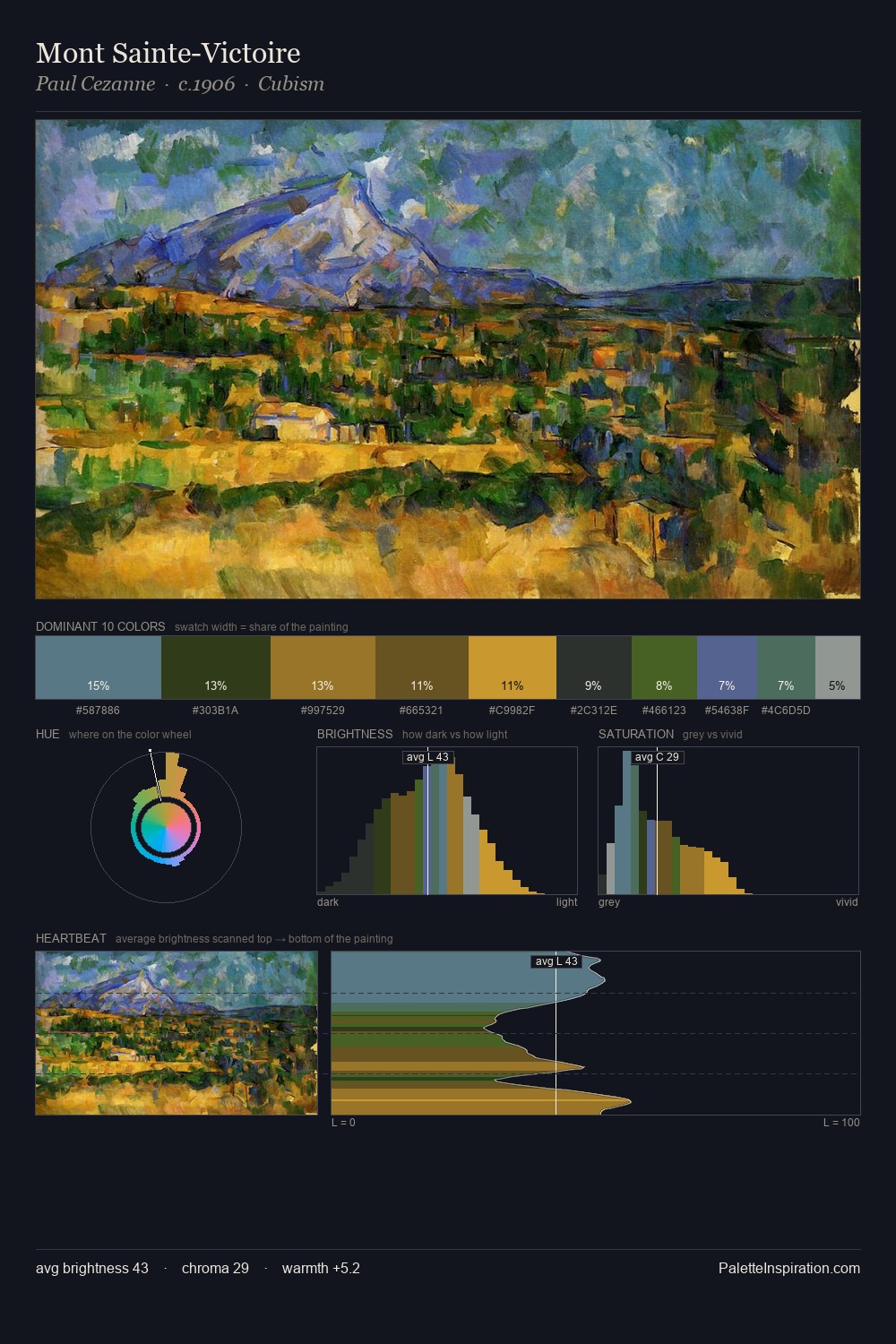Viewport: 896px width, 1344px height.
Task: Click the hex code #303B1A
Action: pos(216,711)
